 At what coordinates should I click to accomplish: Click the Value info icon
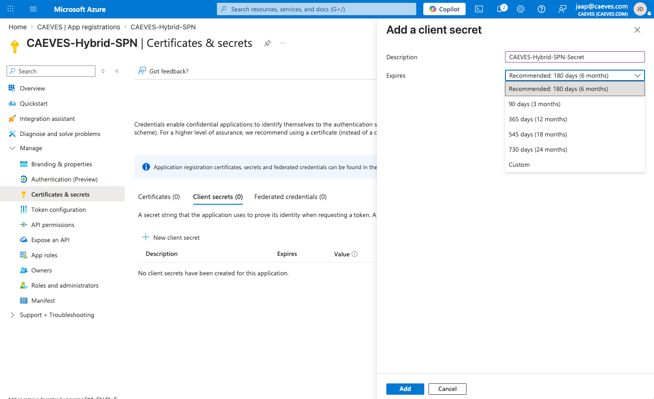(355, 254)
